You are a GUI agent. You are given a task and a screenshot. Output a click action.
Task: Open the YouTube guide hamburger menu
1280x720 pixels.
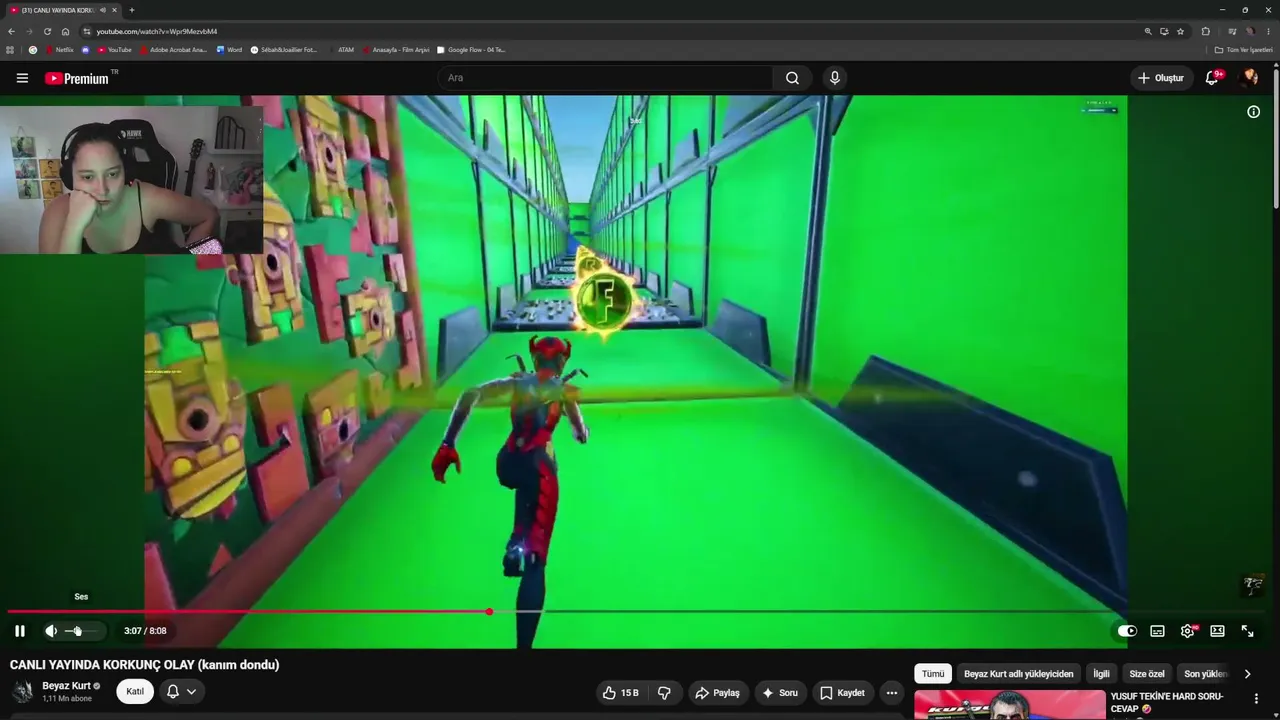pyautogui.click(x=22, y=78)
